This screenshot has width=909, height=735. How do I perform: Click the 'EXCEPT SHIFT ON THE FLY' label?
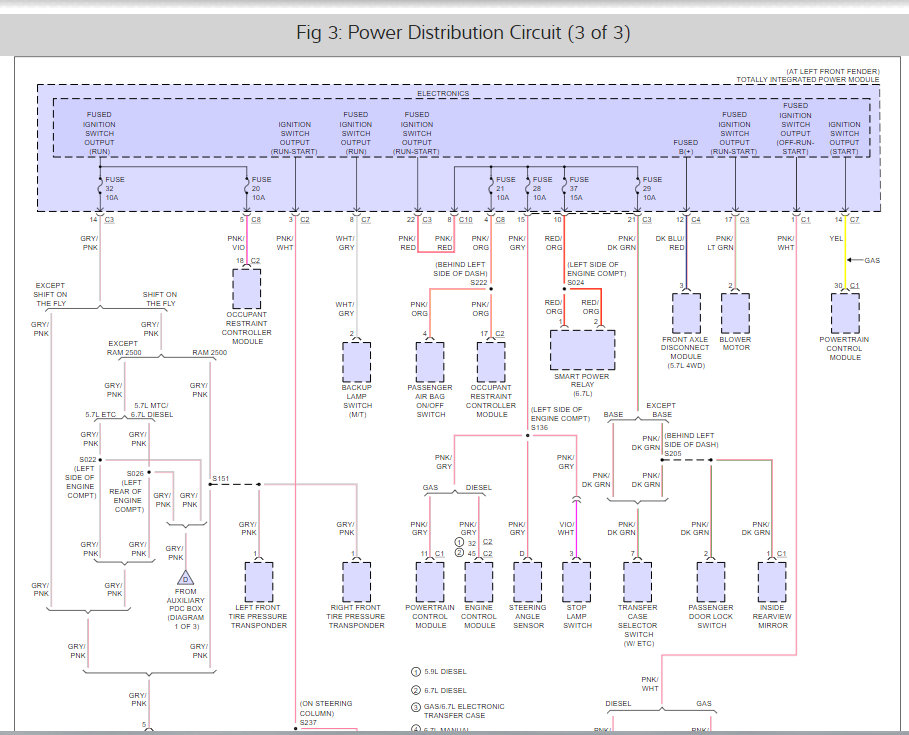50,294
